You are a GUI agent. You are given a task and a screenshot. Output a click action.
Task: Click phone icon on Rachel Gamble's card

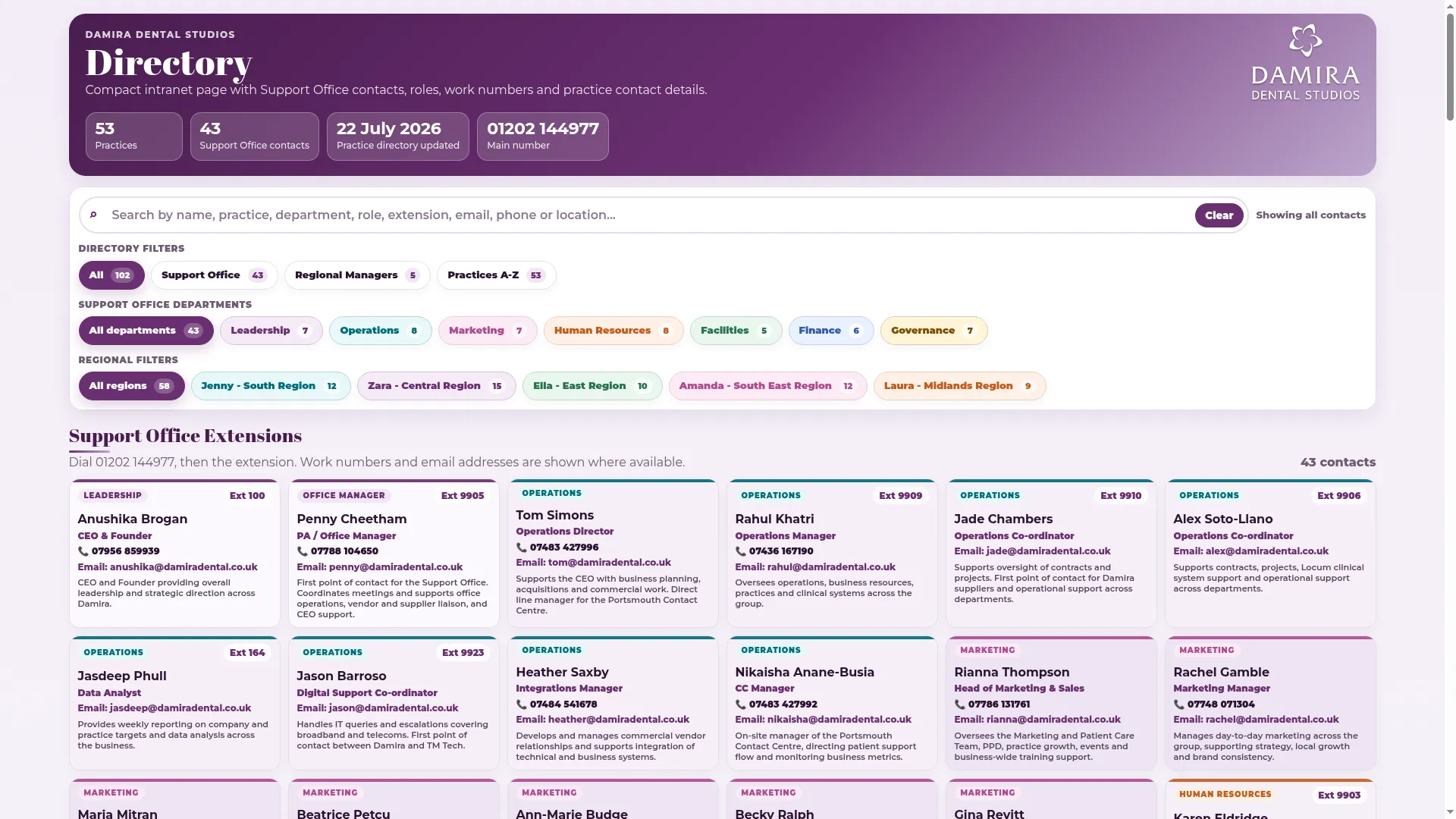point(1179,704)
